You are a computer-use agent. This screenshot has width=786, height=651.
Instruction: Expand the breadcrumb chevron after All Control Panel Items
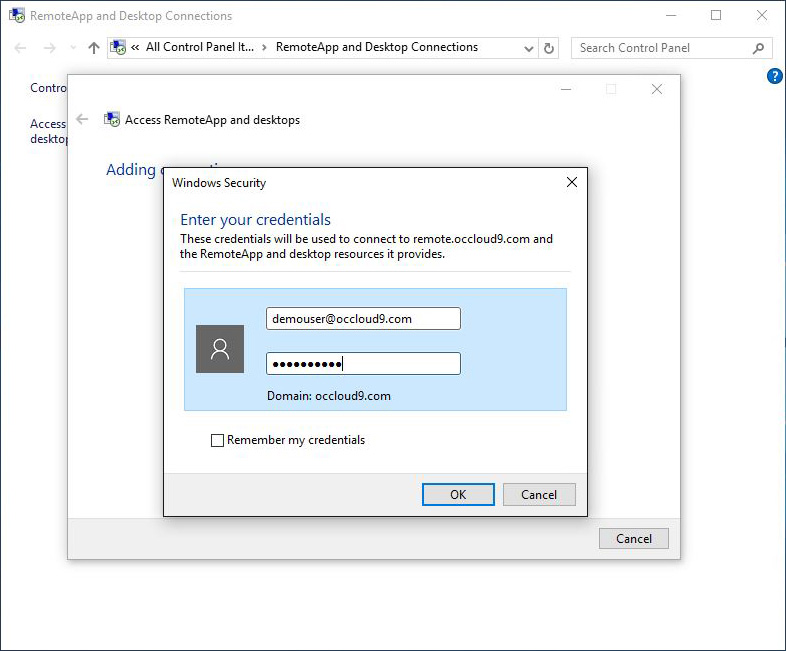(264, 48)
